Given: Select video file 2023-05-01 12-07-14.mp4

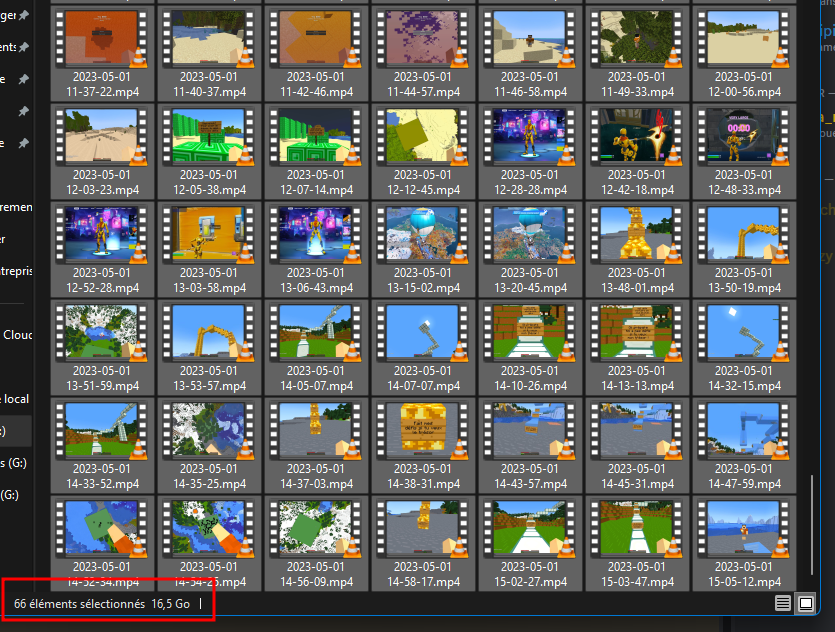Looking at the screenshot, I should (316, 151).
